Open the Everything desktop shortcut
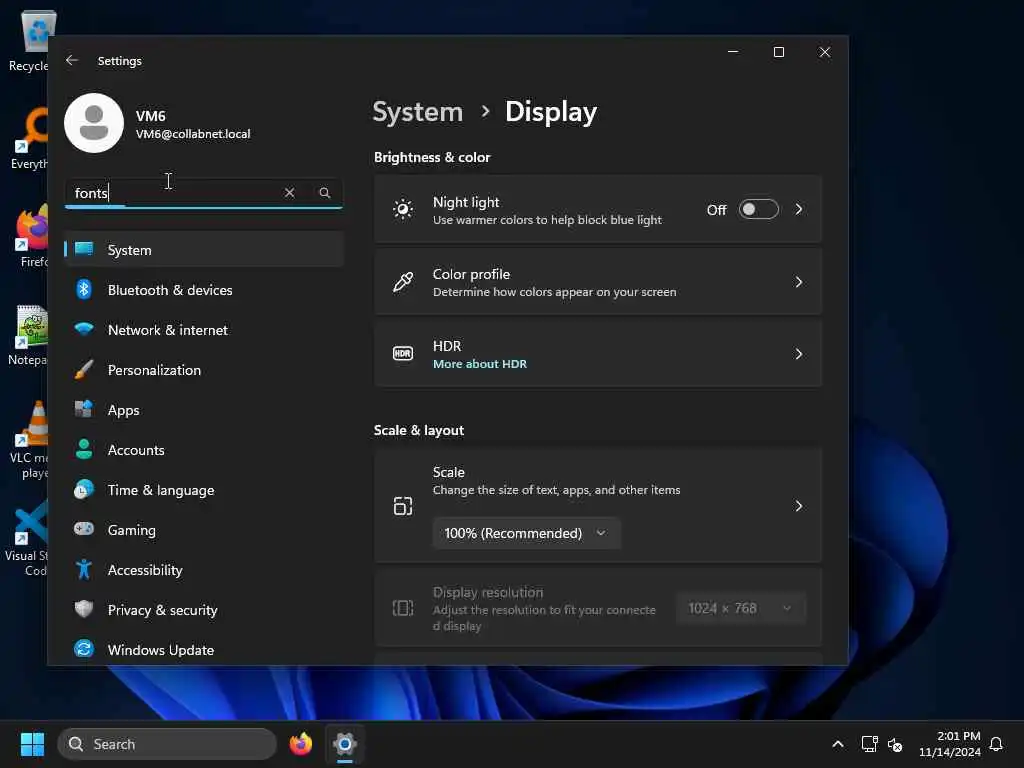This screenshot has width=1024, height=768. (27, 138)
